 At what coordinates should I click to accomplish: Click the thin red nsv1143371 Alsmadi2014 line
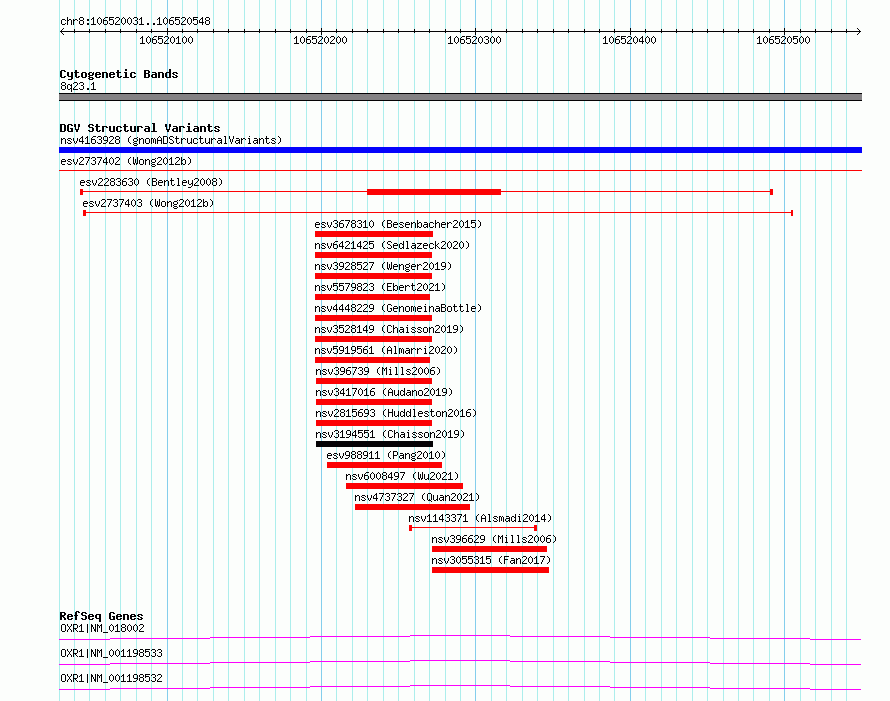(473, 528)
